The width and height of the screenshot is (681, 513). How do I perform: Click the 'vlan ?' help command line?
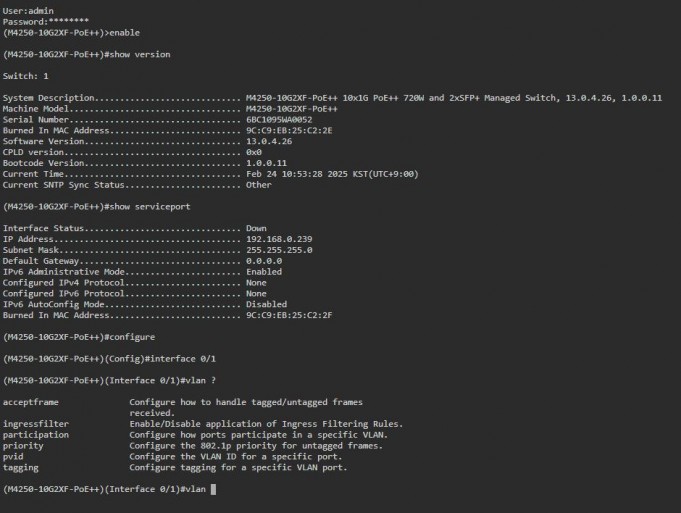pyautogui.click(x=109, y=381)
